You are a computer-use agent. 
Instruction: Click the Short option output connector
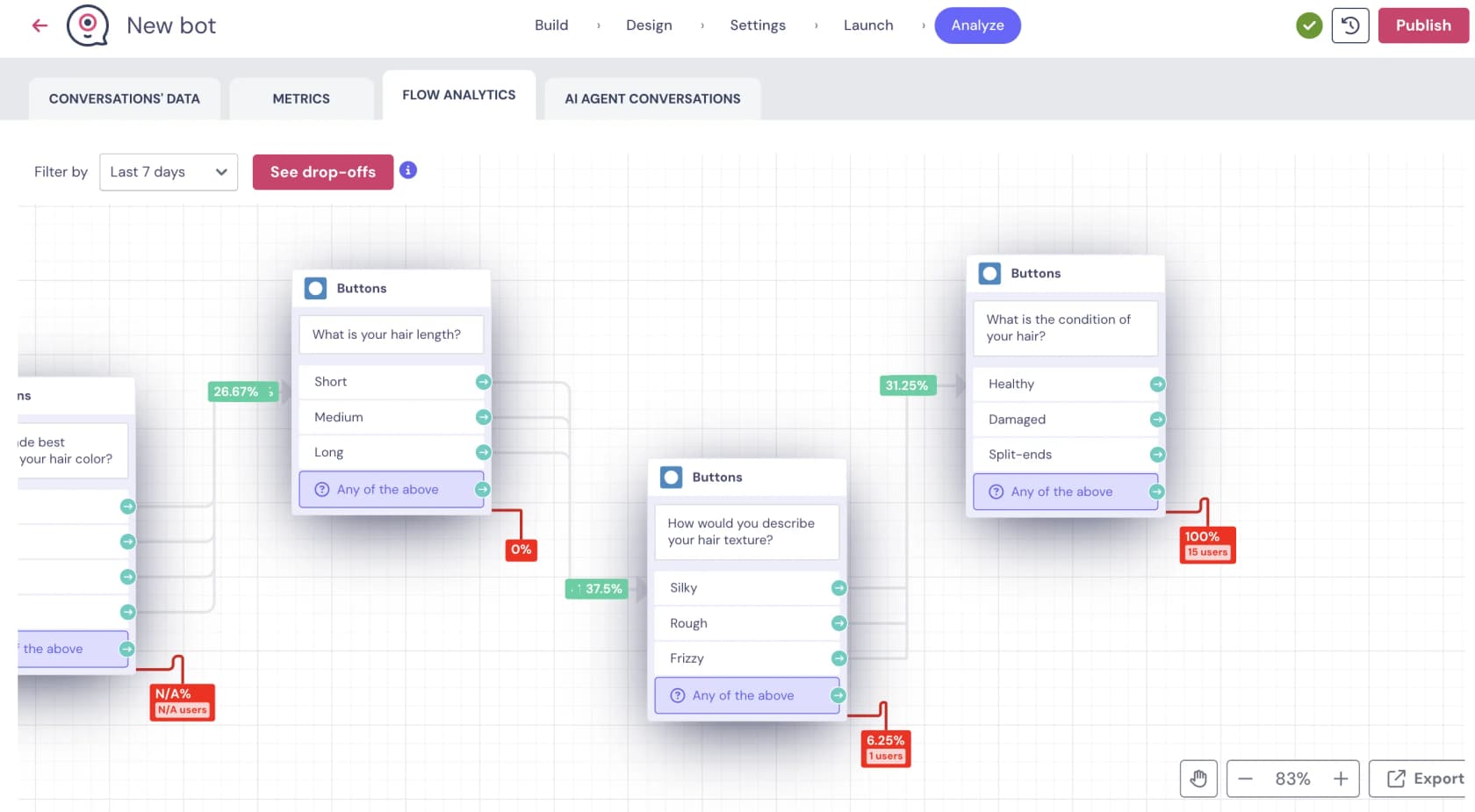pyautogui.click(x=483, y=382)
